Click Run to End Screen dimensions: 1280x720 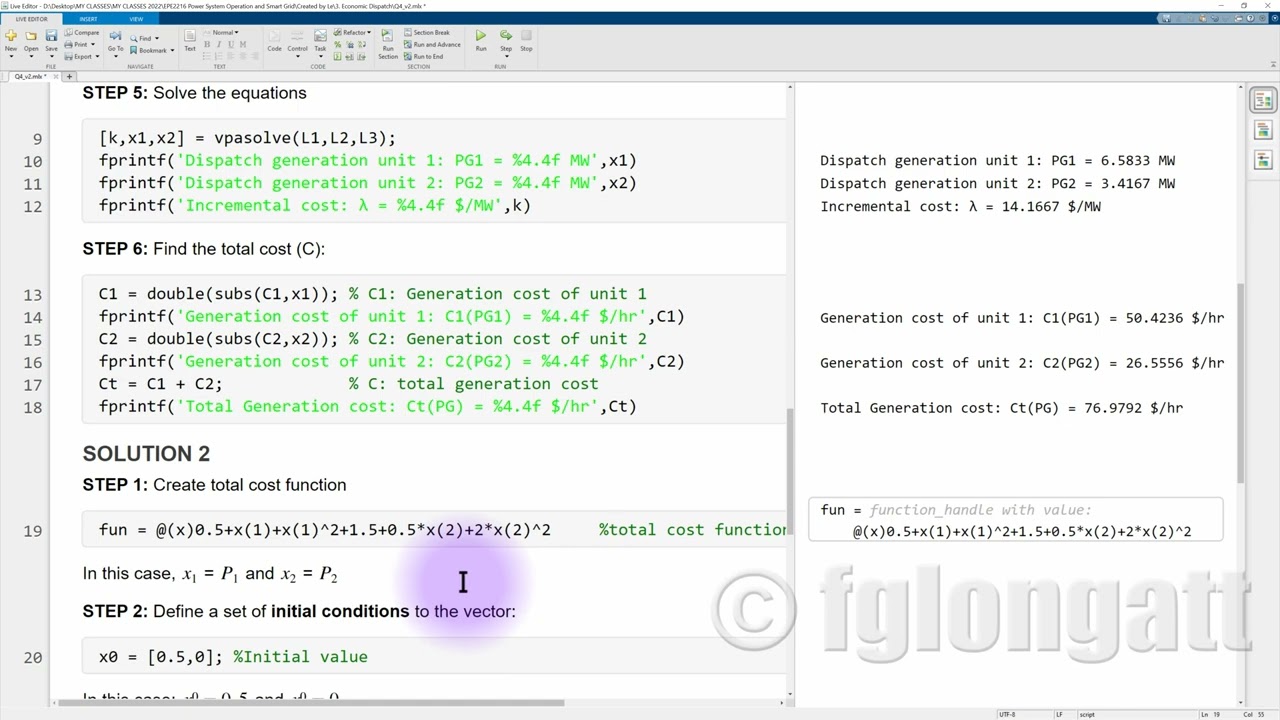(423, 56)
